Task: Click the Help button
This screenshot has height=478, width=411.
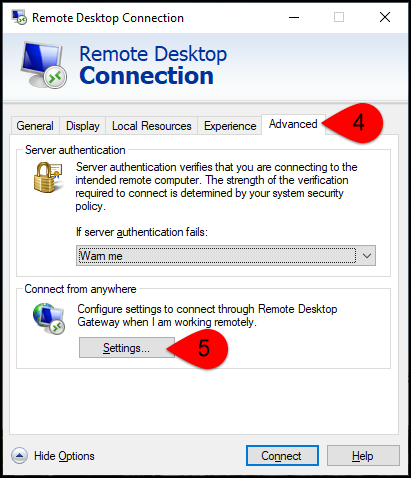Action: [363, 456]
